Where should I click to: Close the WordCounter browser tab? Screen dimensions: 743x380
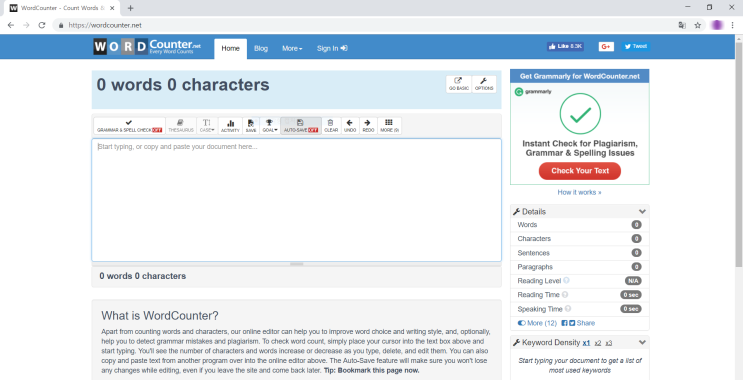[x=112, y=8]
